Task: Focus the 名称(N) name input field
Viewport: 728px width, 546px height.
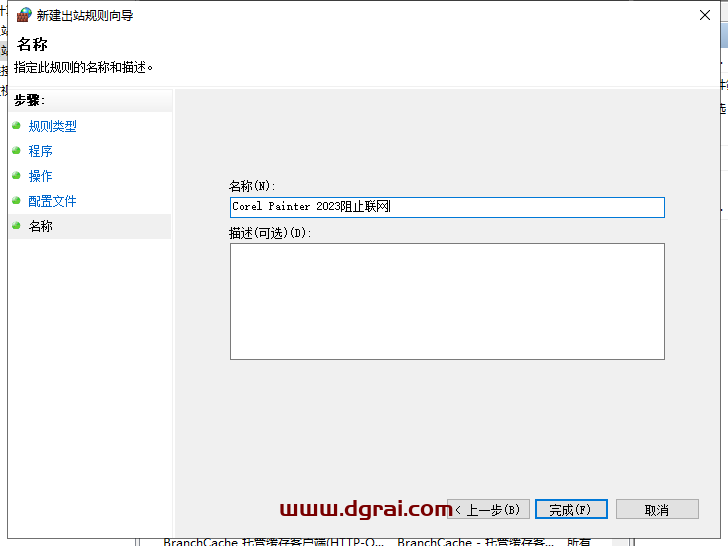Action: pos(447,207)
